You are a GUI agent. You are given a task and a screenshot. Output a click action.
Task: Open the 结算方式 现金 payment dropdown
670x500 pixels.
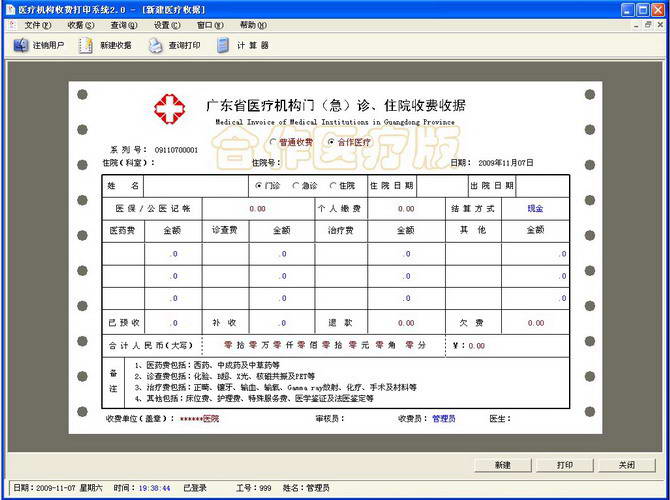[x=535, y=209]
